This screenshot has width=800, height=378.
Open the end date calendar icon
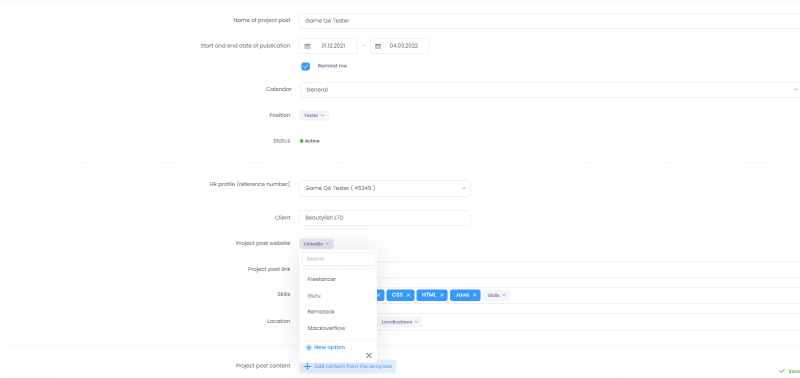378,46
